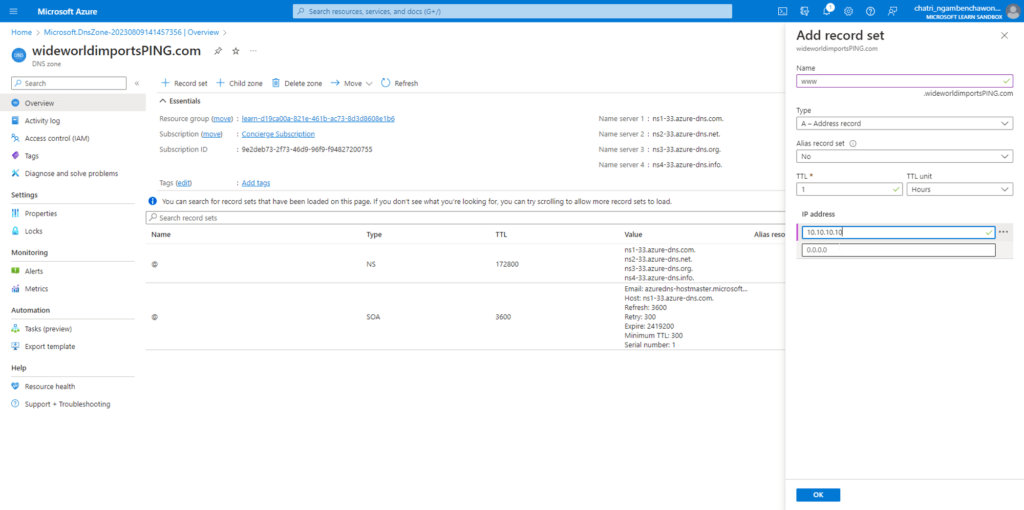Click Search record sets field
The width and height of the screenshot is (1024, 510).
point(467,218)
